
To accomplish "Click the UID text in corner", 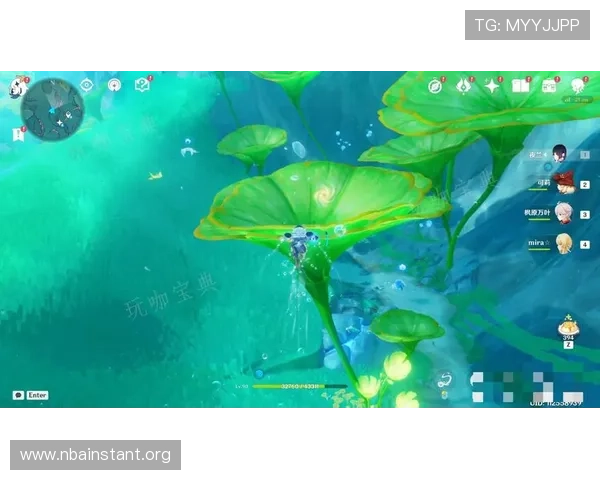I will [x=556, y=403].
